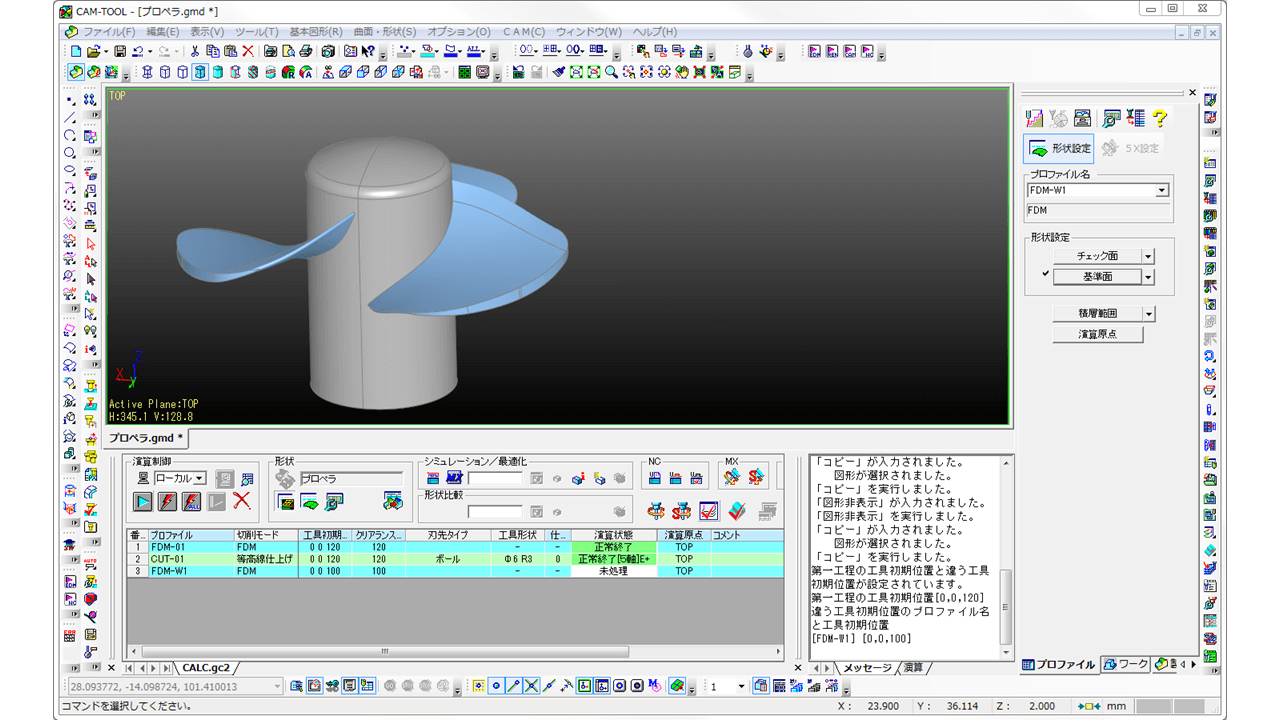Click the simulation input field next to MX icon

(x=495, y=479)
